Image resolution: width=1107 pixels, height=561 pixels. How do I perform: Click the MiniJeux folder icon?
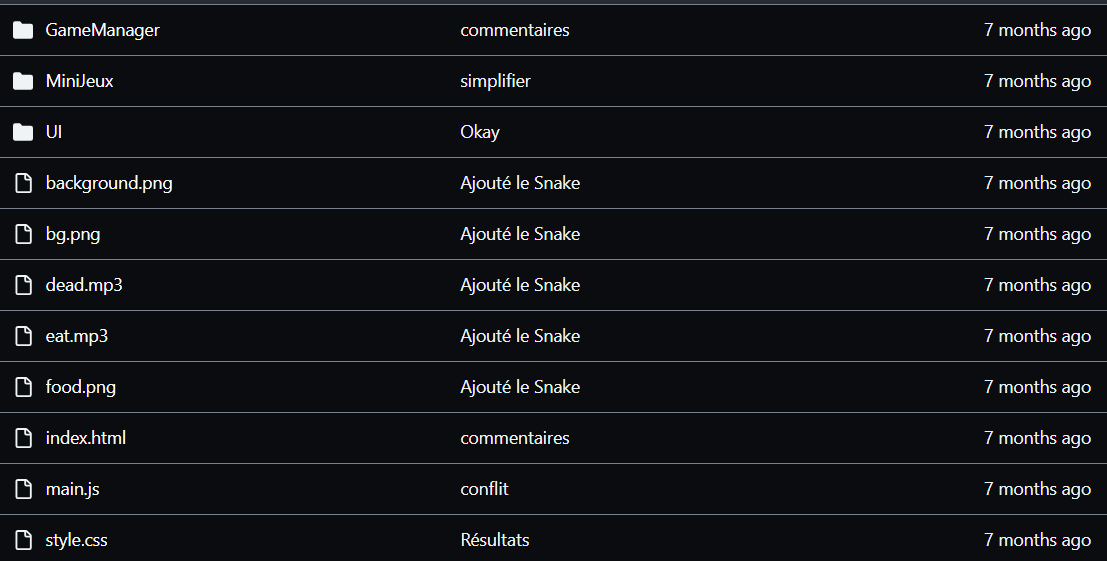pyautogui.click(x=23, y=81)
